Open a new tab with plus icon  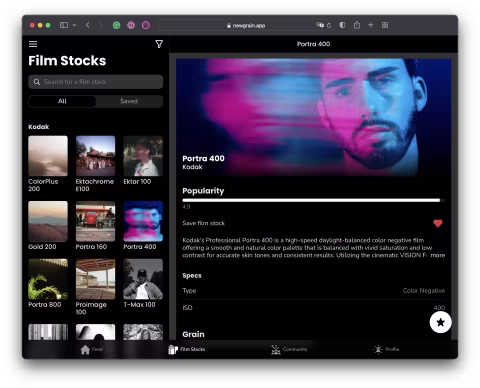pyautogui.click(x=371, y=25)
